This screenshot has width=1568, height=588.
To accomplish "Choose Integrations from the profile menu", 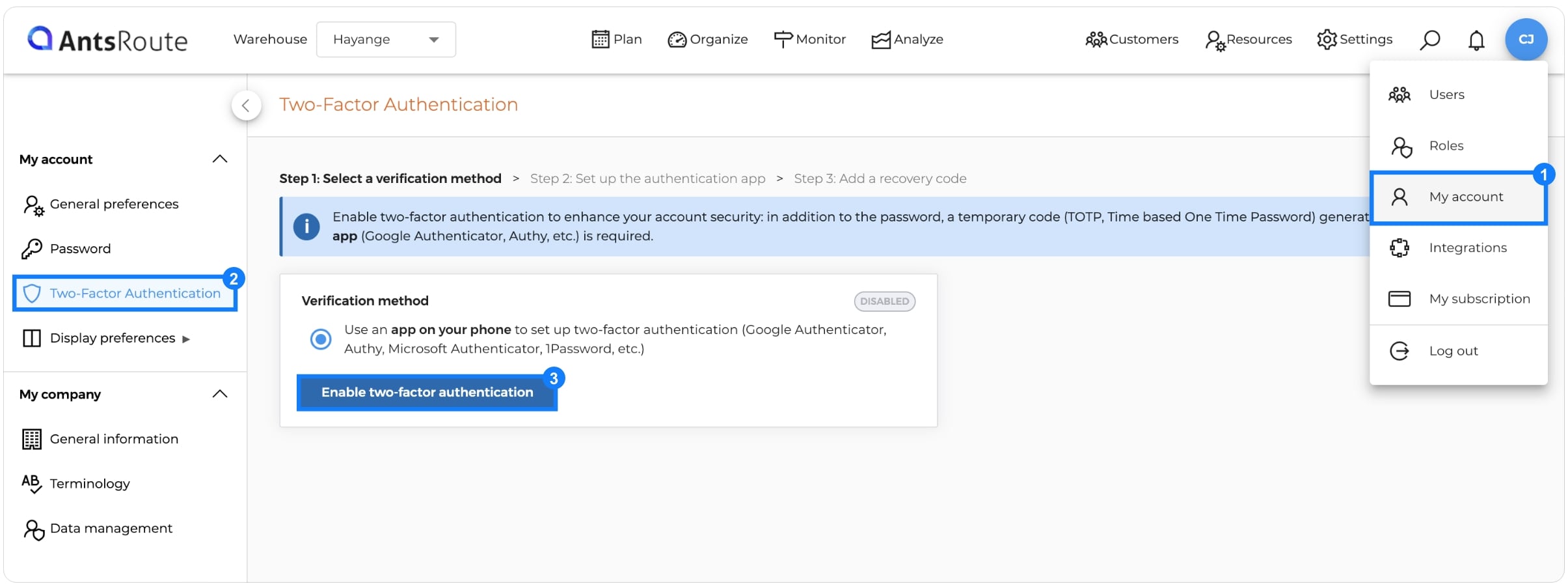I will coord(1458,248).
